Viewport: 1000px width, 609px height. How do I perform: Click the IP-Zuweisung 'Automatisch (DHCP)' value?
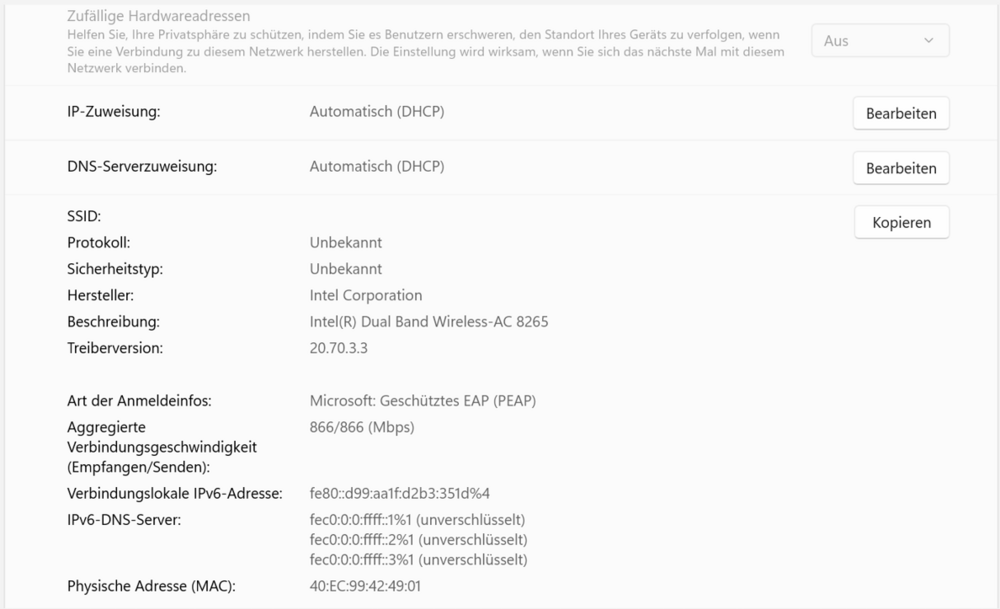(377, 112)
